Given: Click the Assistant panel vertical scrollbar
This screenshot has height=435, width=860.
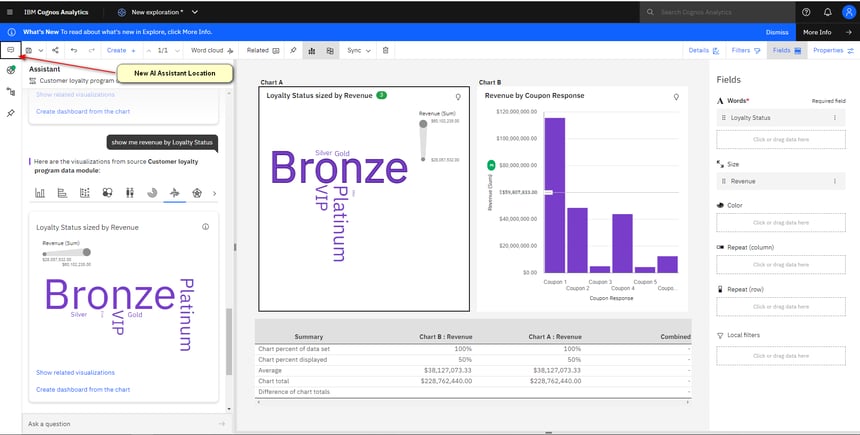Looking at the screenshot, I should tap(229, 341).
